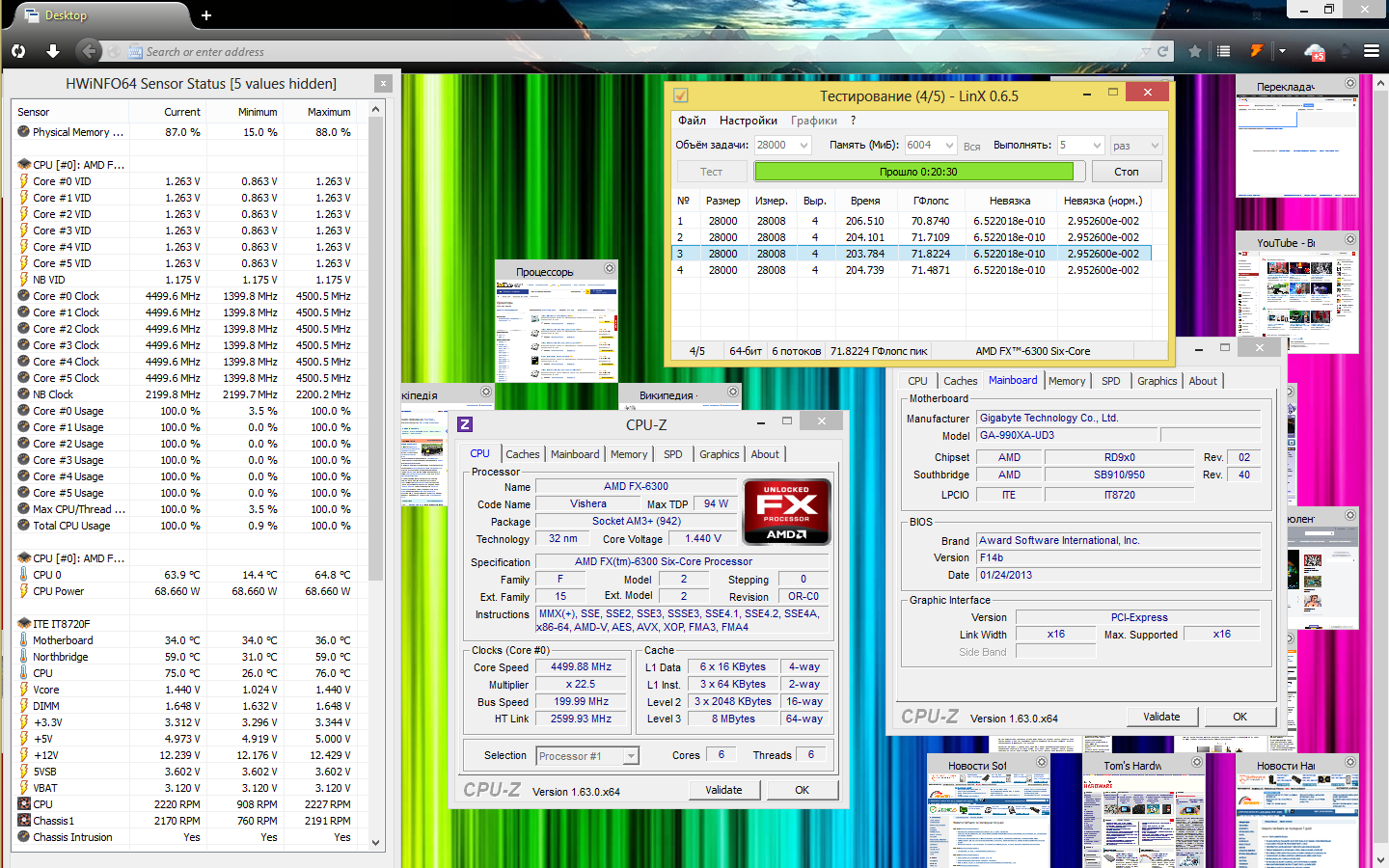Viewport: 1389px width, 868px height.
Task: Close the HWiNFO64 Sensor Status panel
Action: point(383,84)
